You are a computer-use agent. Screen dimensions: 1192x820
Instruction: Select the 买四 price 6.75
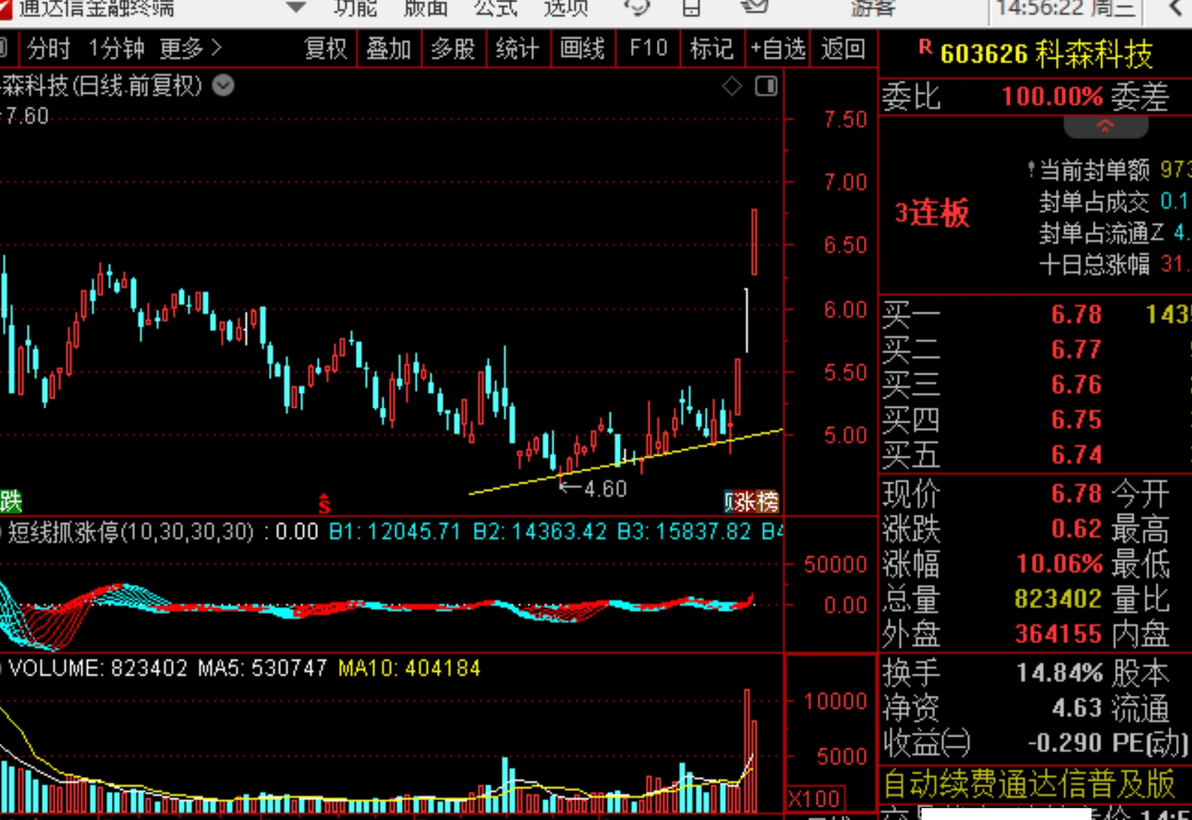pyautogui.click(x=1076, y=419)
